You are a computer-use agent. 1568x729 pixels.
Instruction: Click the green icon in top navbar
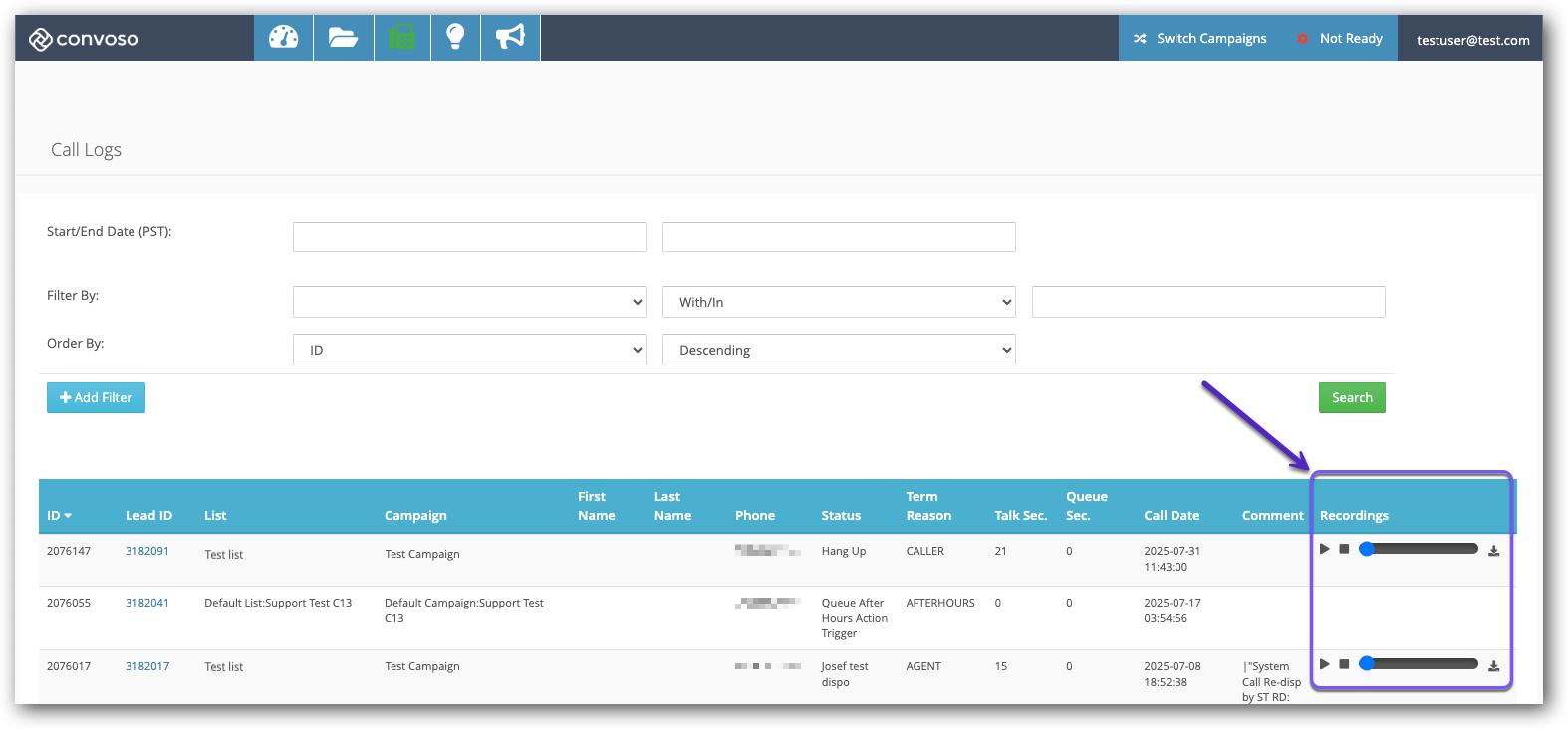click(402, 38)
